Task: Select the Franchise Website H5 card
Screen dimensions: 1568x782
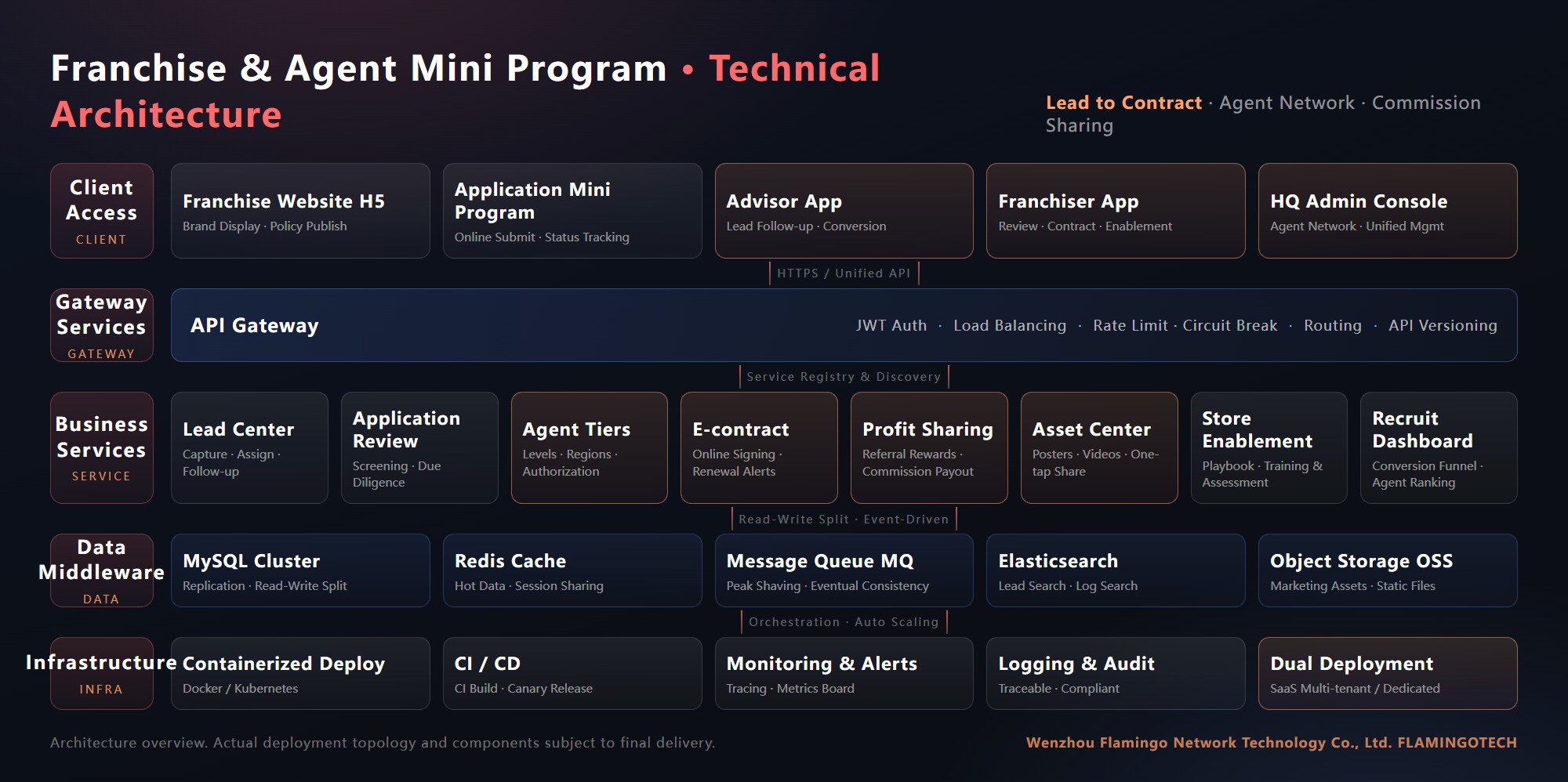Action: (x=300, y=211)
